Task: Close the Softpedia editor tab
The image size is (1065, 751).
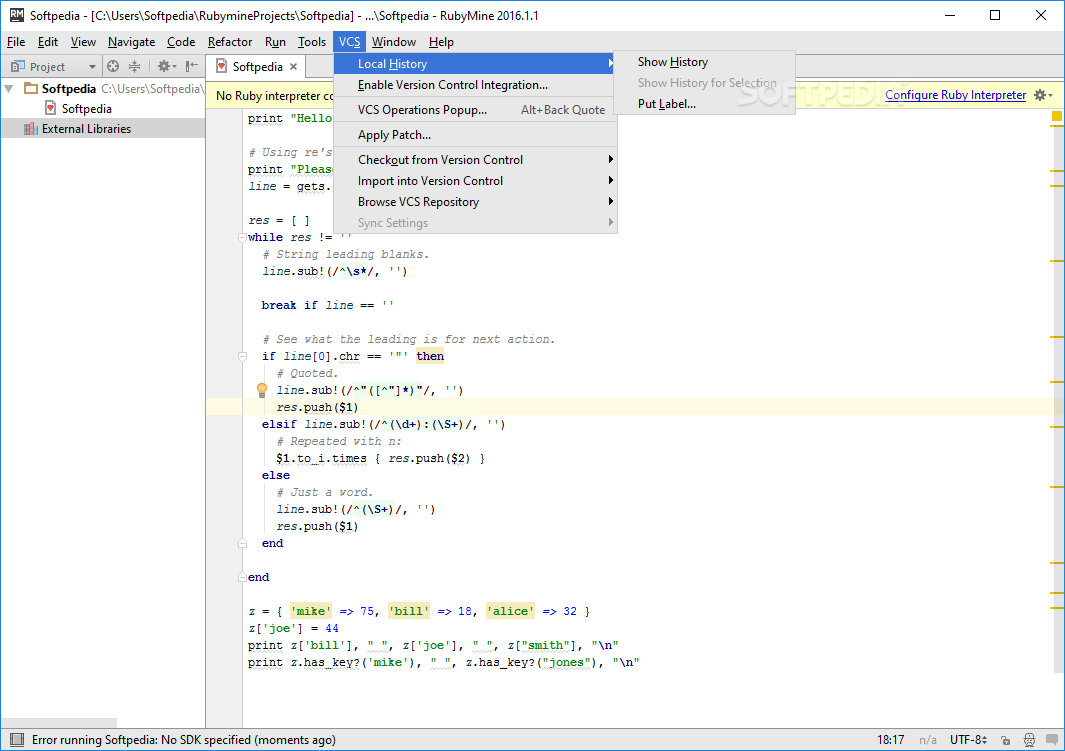Action: pos(293,67)
